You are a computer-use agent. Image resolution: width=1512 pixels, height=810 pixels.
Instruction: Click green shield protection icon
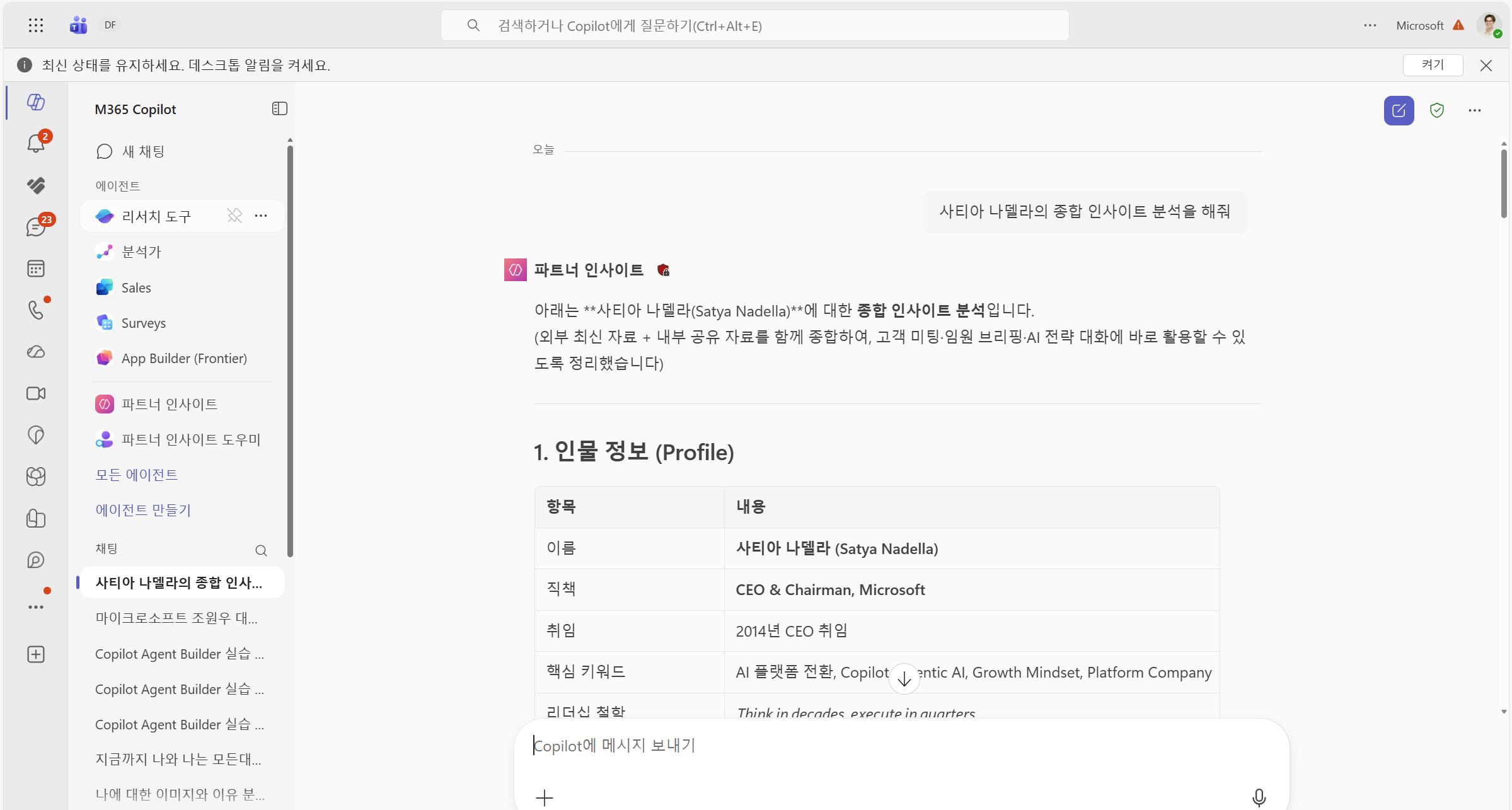click(1437, 110)
